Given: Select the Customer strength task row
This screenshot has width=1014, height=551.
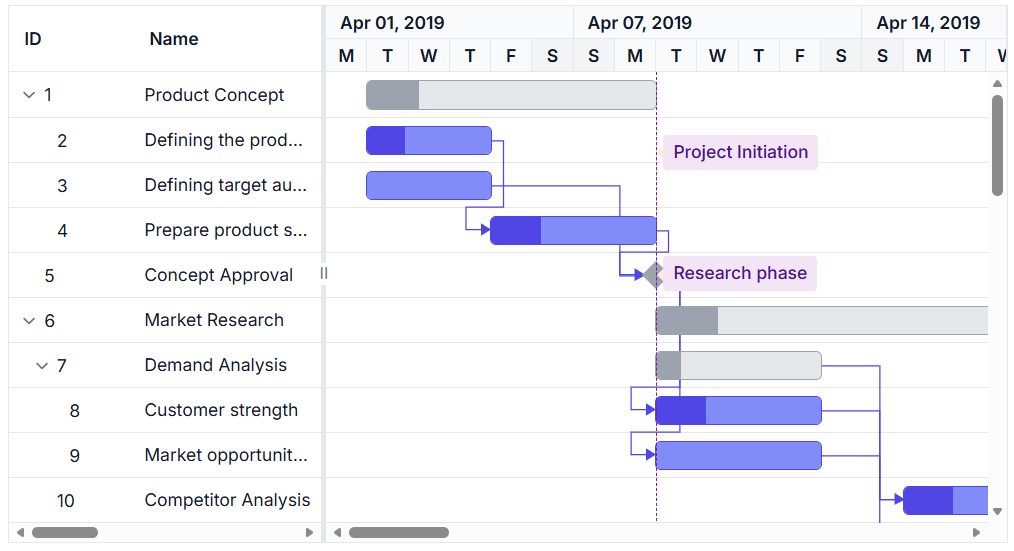Looking at the screenshot, I should [165, 411].
